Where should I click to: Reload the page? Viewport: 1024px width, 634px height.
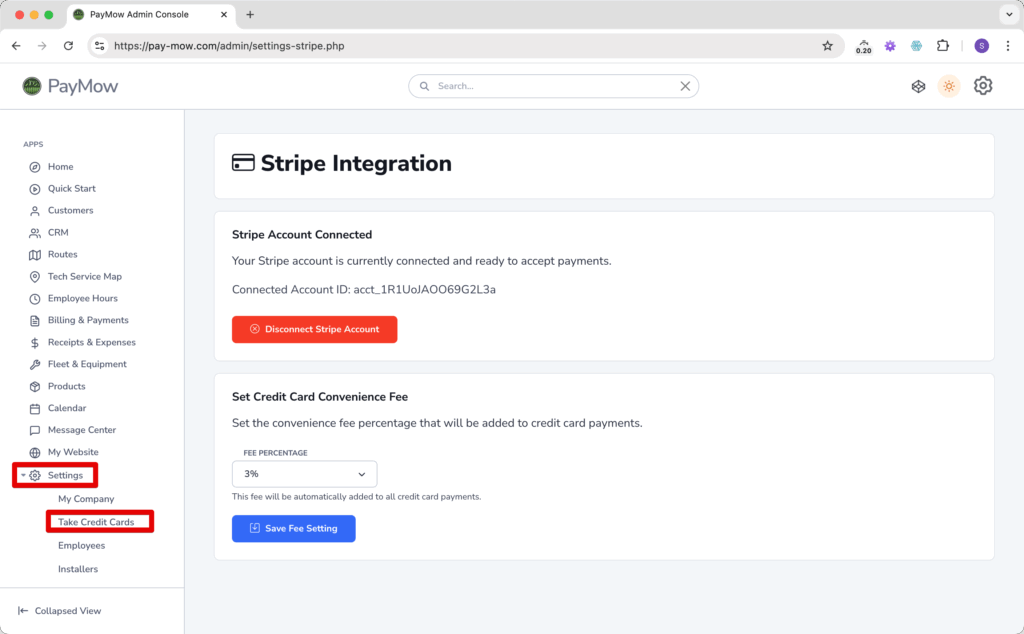pyautogui.click(x=68, y=46)
